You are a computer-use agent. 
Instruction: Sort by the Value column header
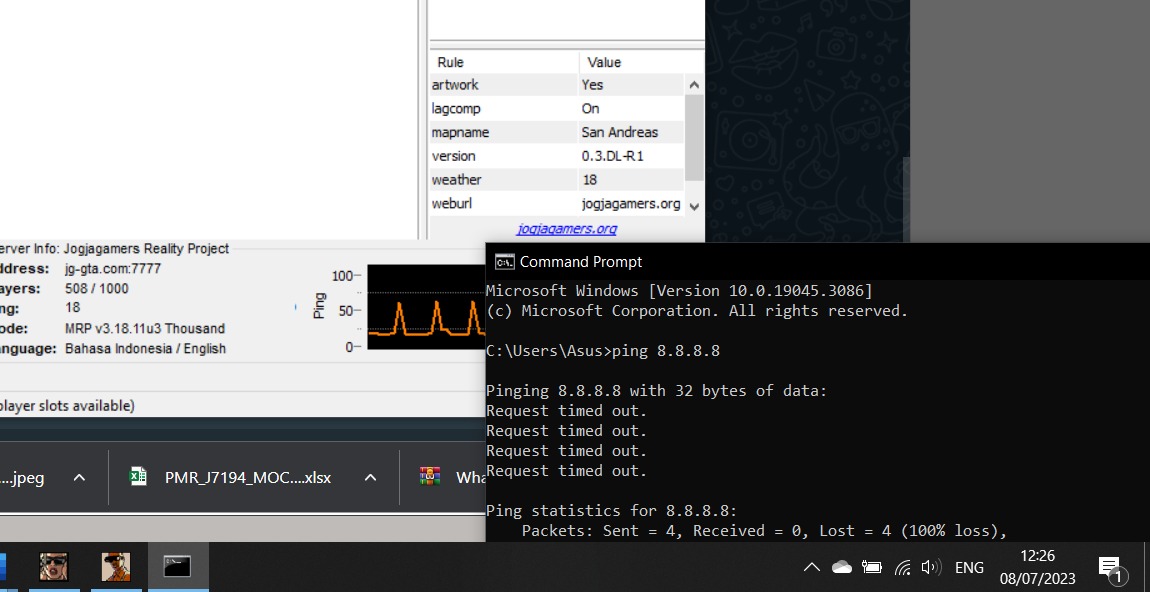[x=641, y=62]
